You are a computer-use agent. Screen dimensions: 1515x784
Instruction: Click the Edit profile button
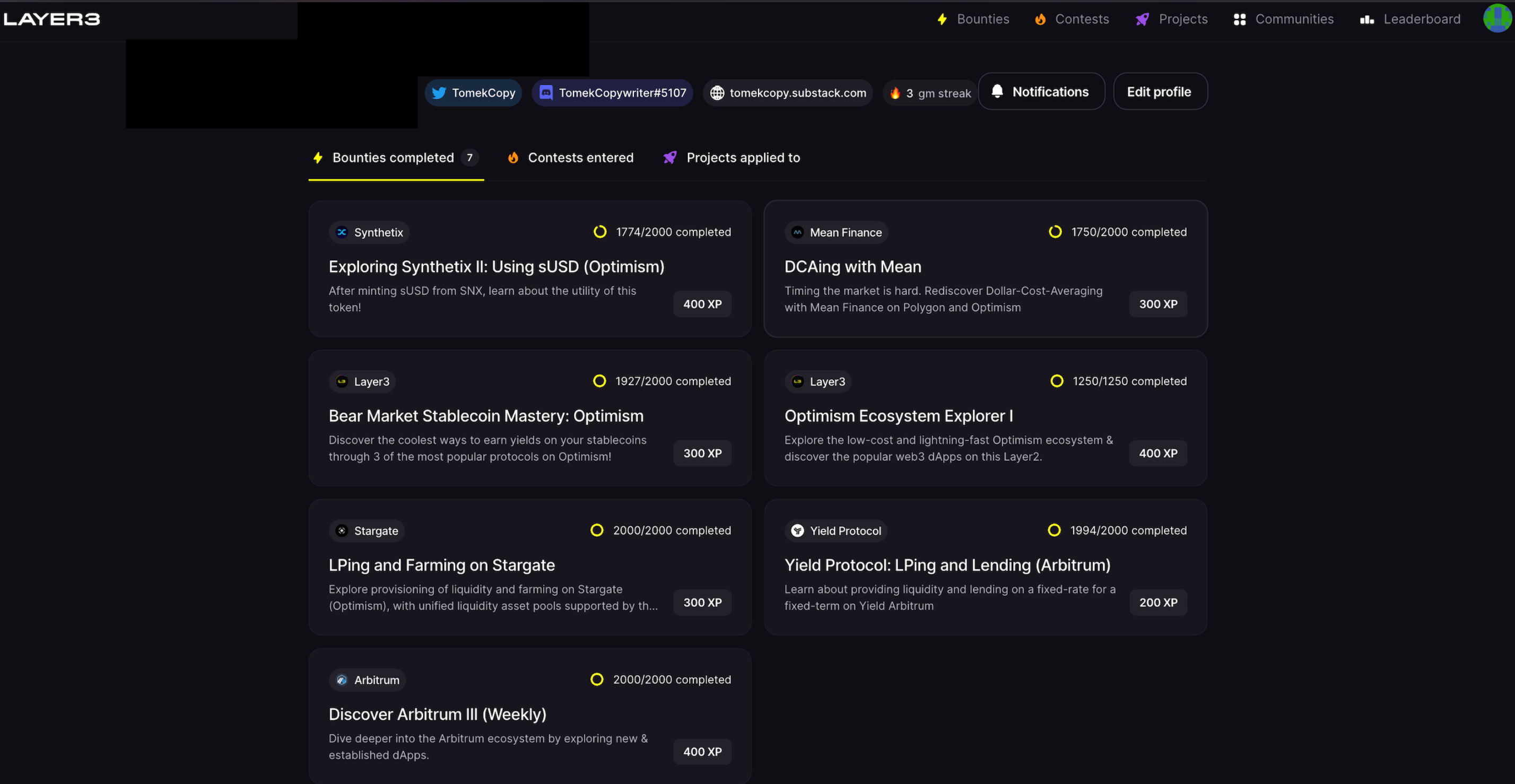[x=1159, y=92]
